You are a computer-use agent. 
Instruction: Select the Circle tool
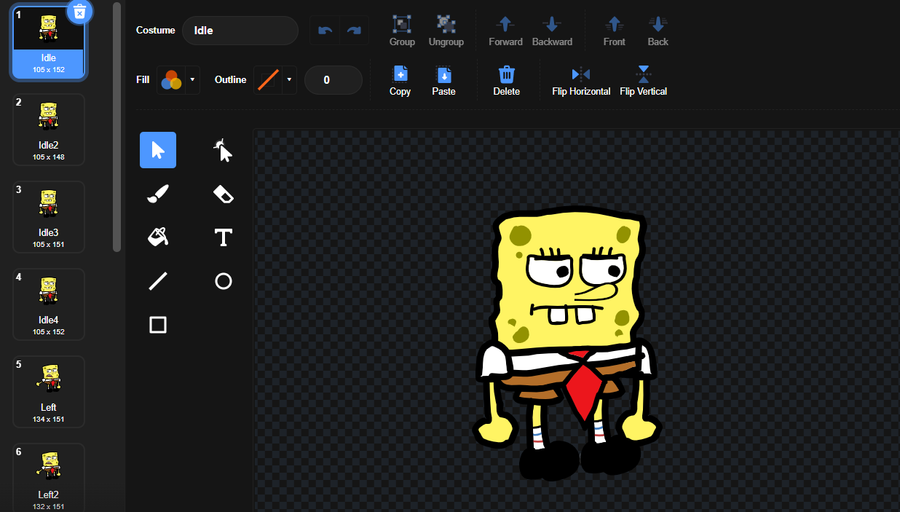pos(223,281)
